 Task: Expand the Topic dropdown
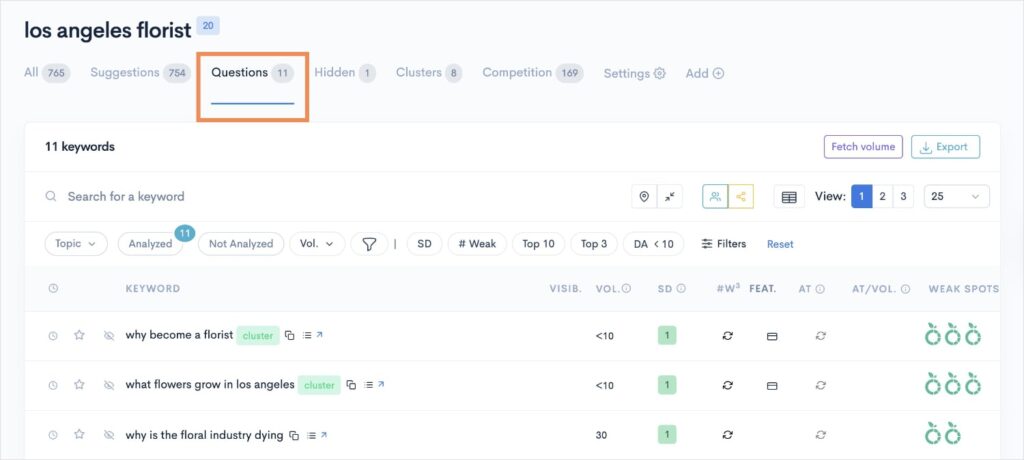[x=76, y=244]
